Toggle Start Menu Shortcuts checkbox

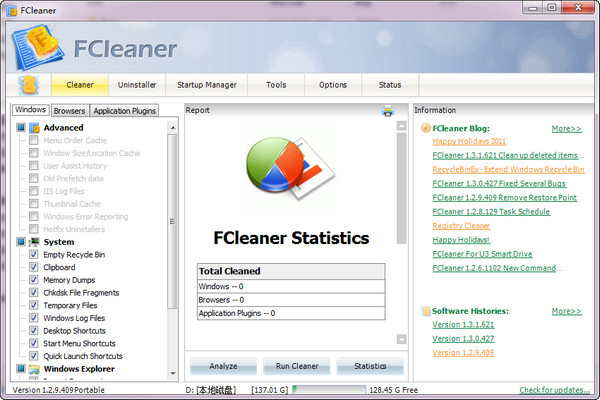pos(34,343)
